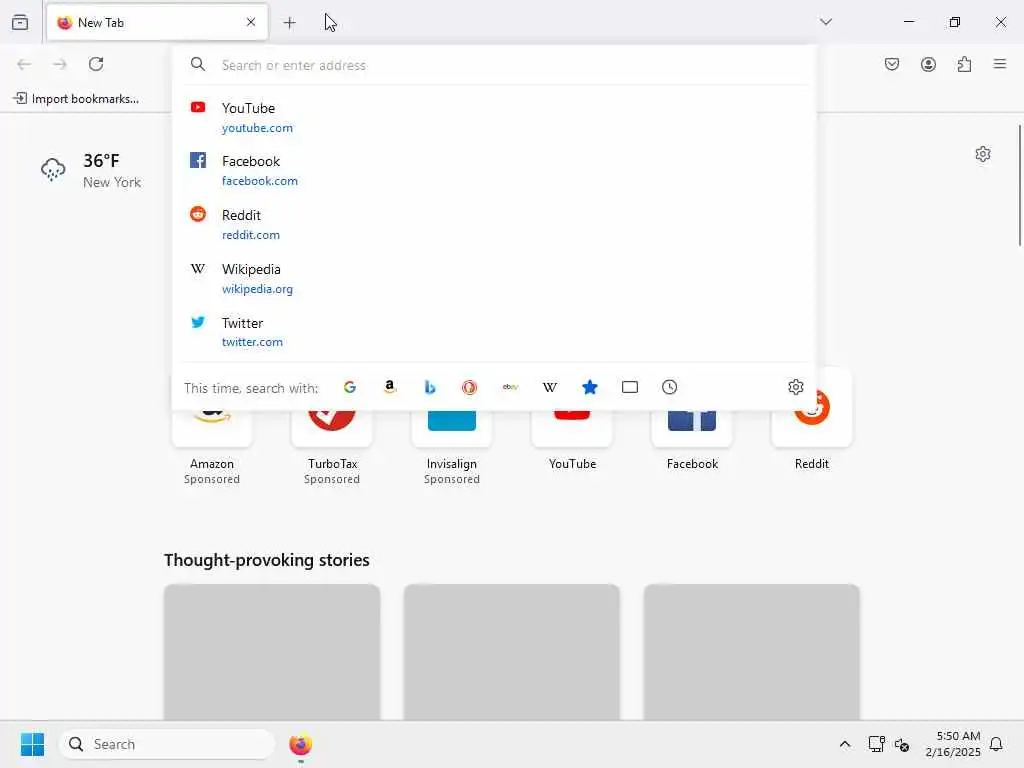The height and width of the screenshot is (768, 1024).
Task: Open Firefox View from the tab bar
Action: tap(20, 22)
